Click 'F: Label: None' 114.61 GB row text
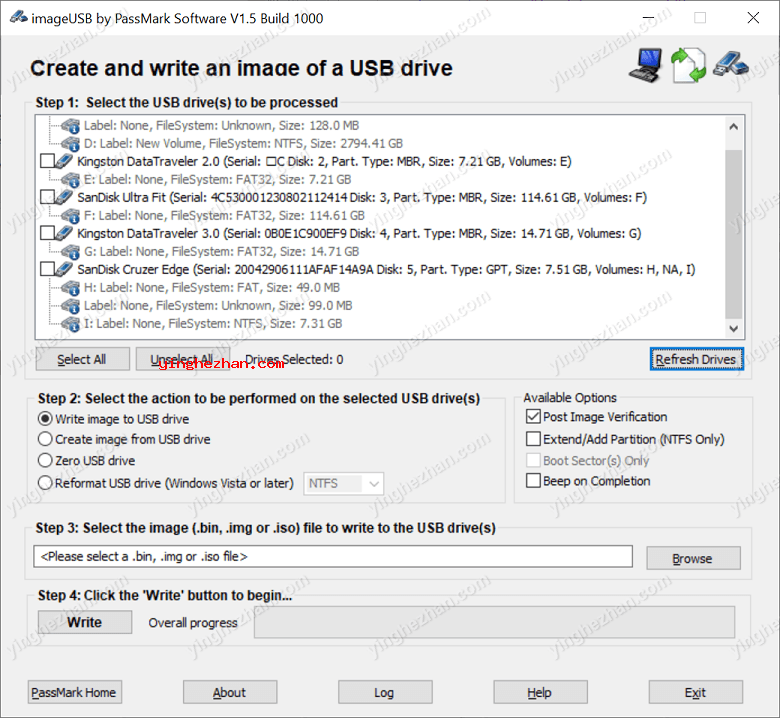 [x=224, y=215]
